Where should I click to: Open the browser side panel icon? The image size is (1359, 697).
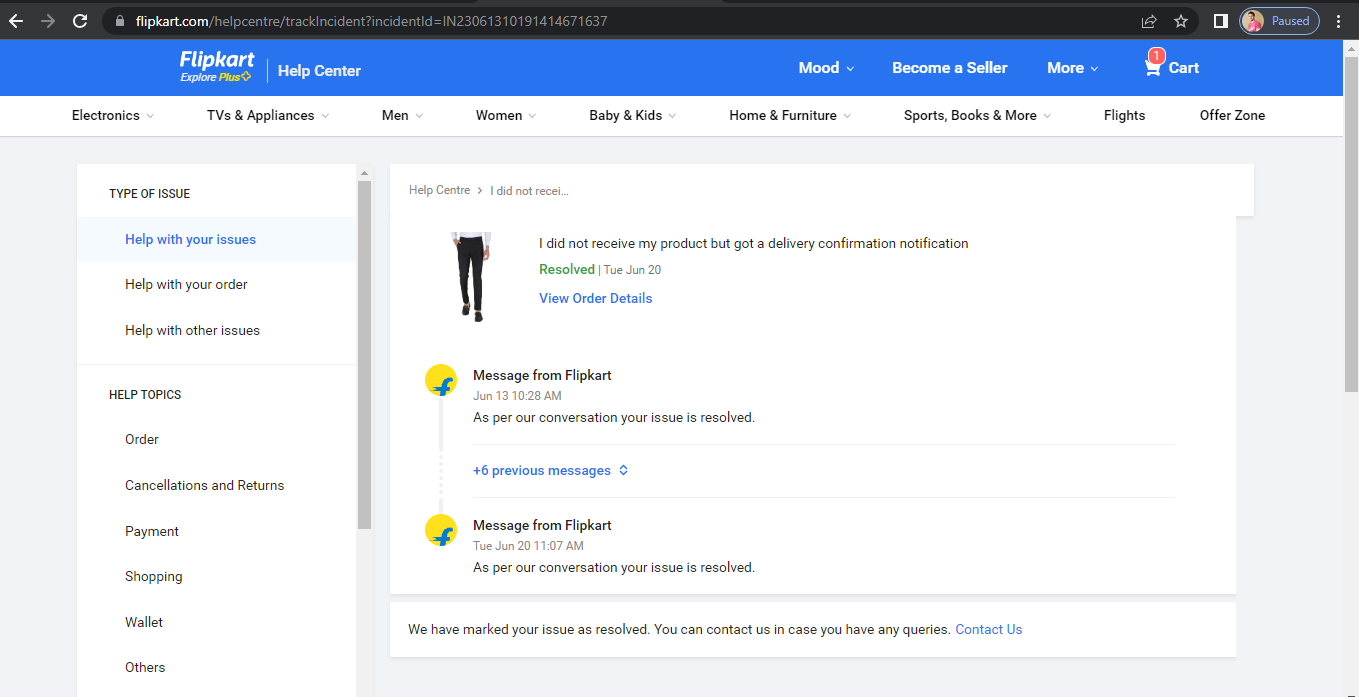(x=1220, y=21)
